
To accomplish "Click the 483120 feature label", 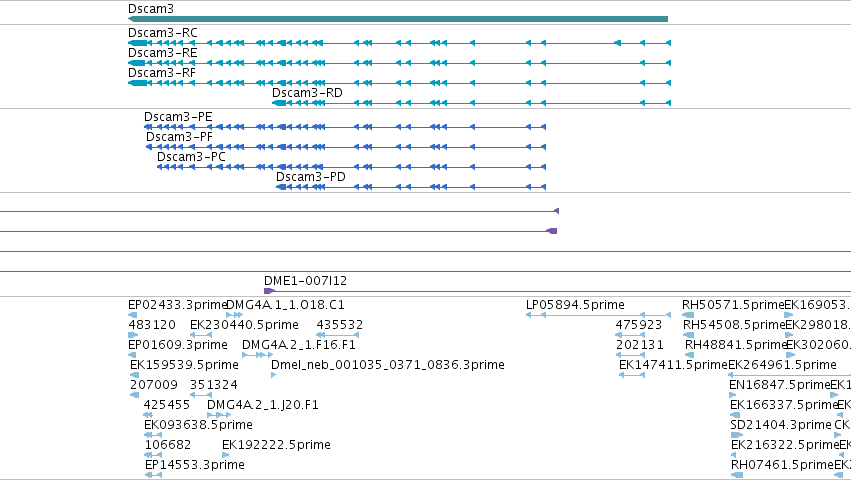I will click(152, 325).
